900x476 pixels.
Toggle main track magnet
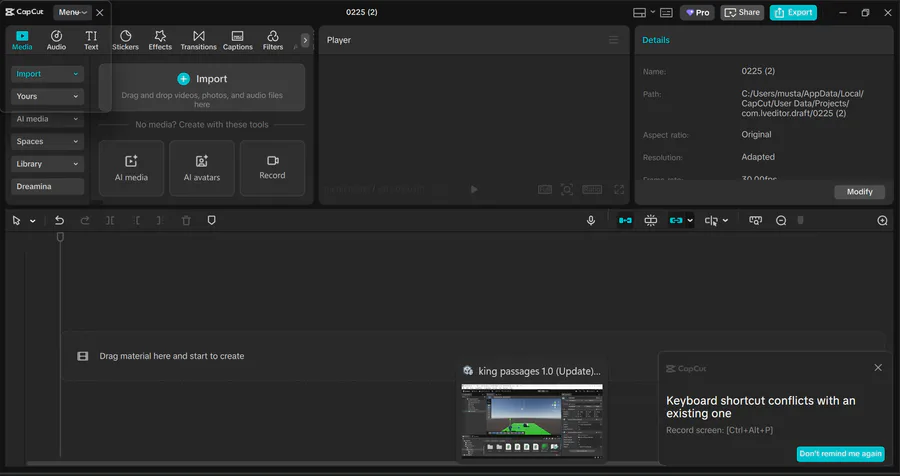[x=625, y=220]
